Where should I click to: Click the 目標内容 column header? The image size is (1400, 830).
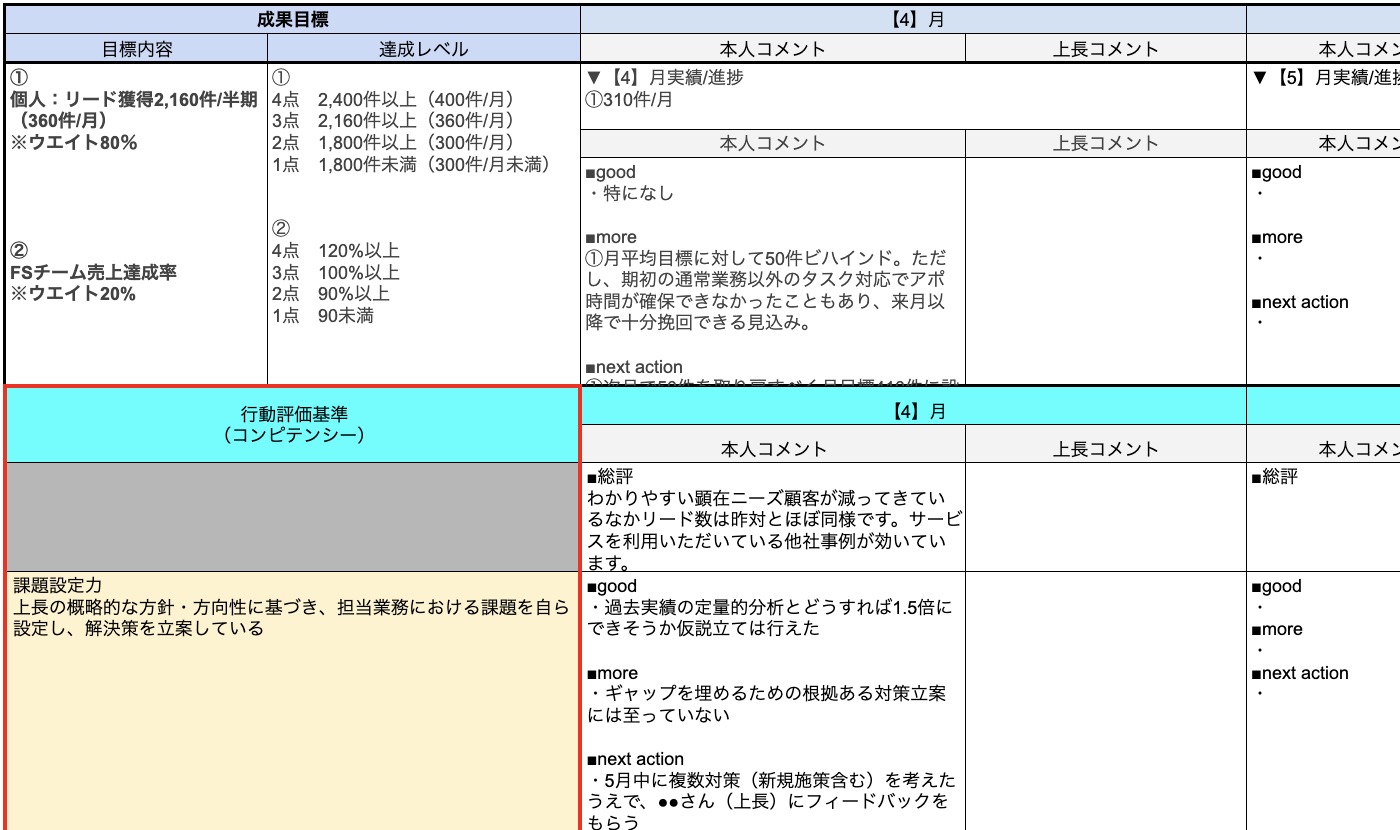tap(133, 47)
